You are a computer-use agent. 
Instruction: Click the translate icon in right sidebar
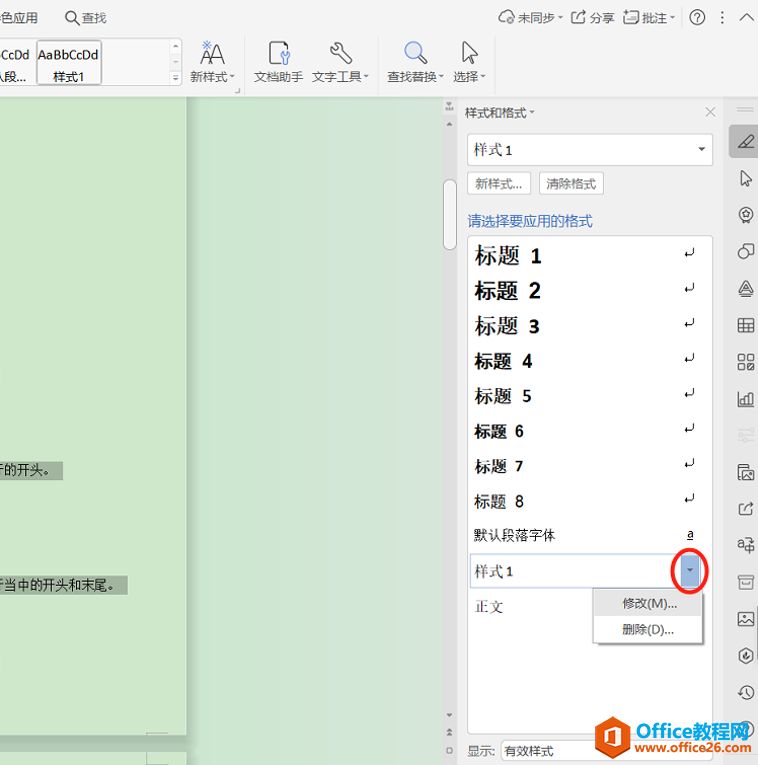click(745, 545)
